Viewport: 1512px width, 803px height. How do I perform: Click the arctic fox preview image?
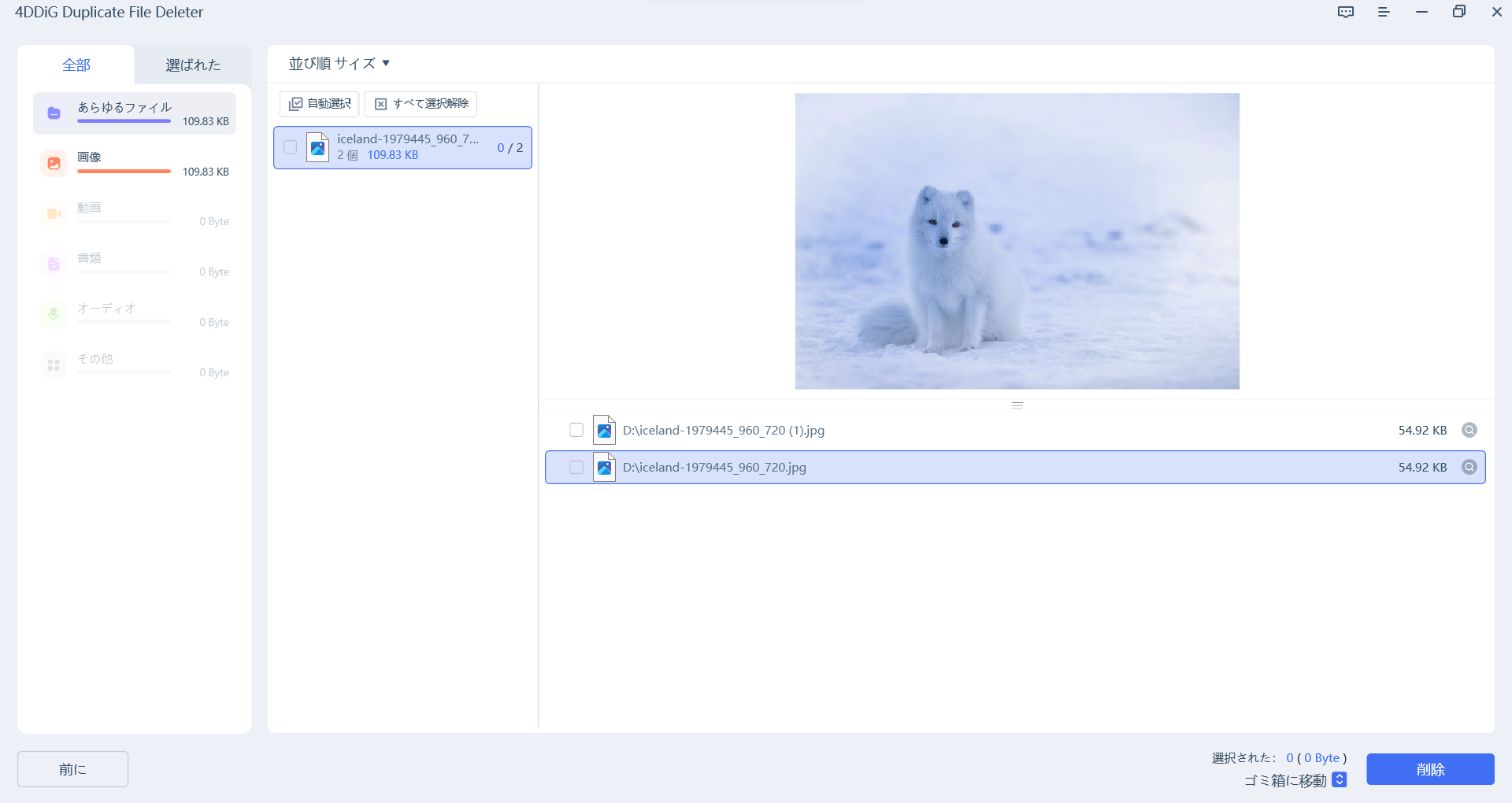(1017, 241)
